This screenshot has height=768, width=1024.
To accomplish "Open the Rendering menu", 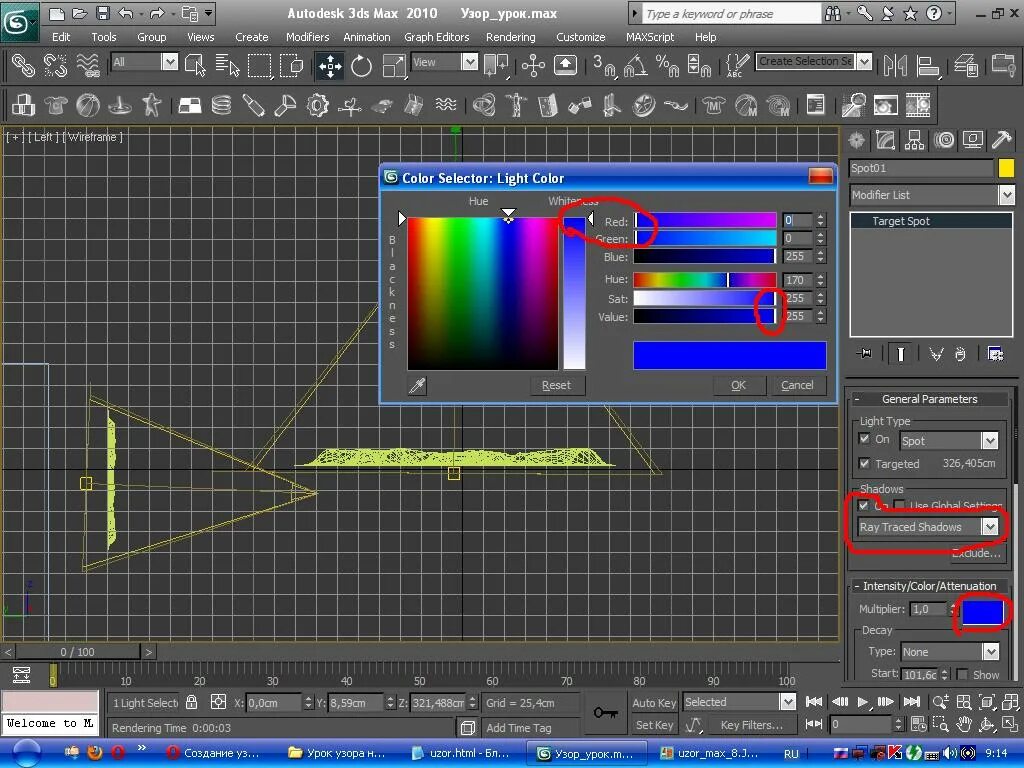I will 510,37.
